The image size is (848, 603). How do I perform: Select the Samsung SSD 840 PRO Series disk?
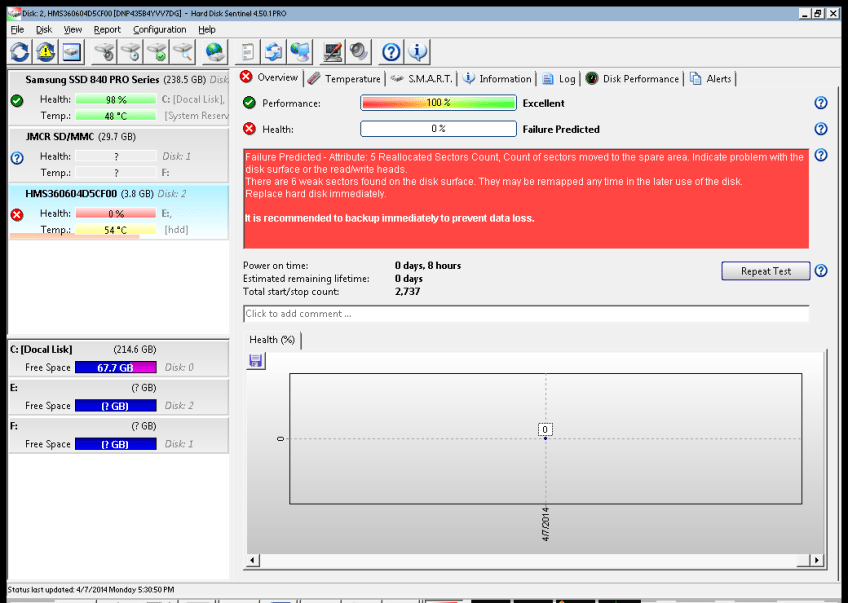pyautogui.click(x=92, y=79)
